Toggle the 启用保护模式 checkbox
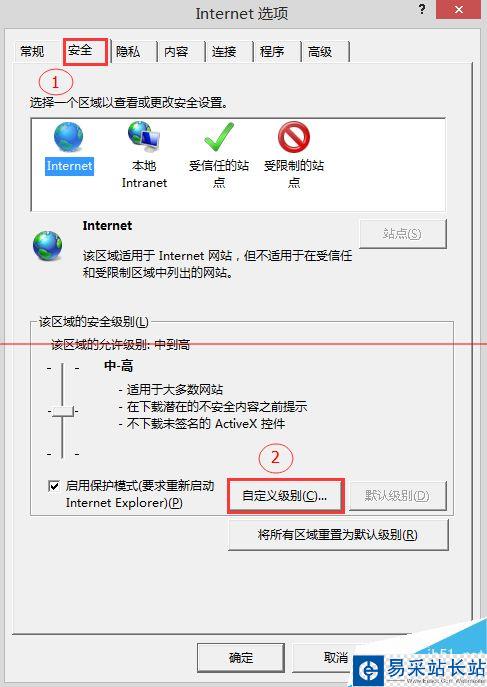The width and height of the screenshot is (487, 687). coord(54,486)
